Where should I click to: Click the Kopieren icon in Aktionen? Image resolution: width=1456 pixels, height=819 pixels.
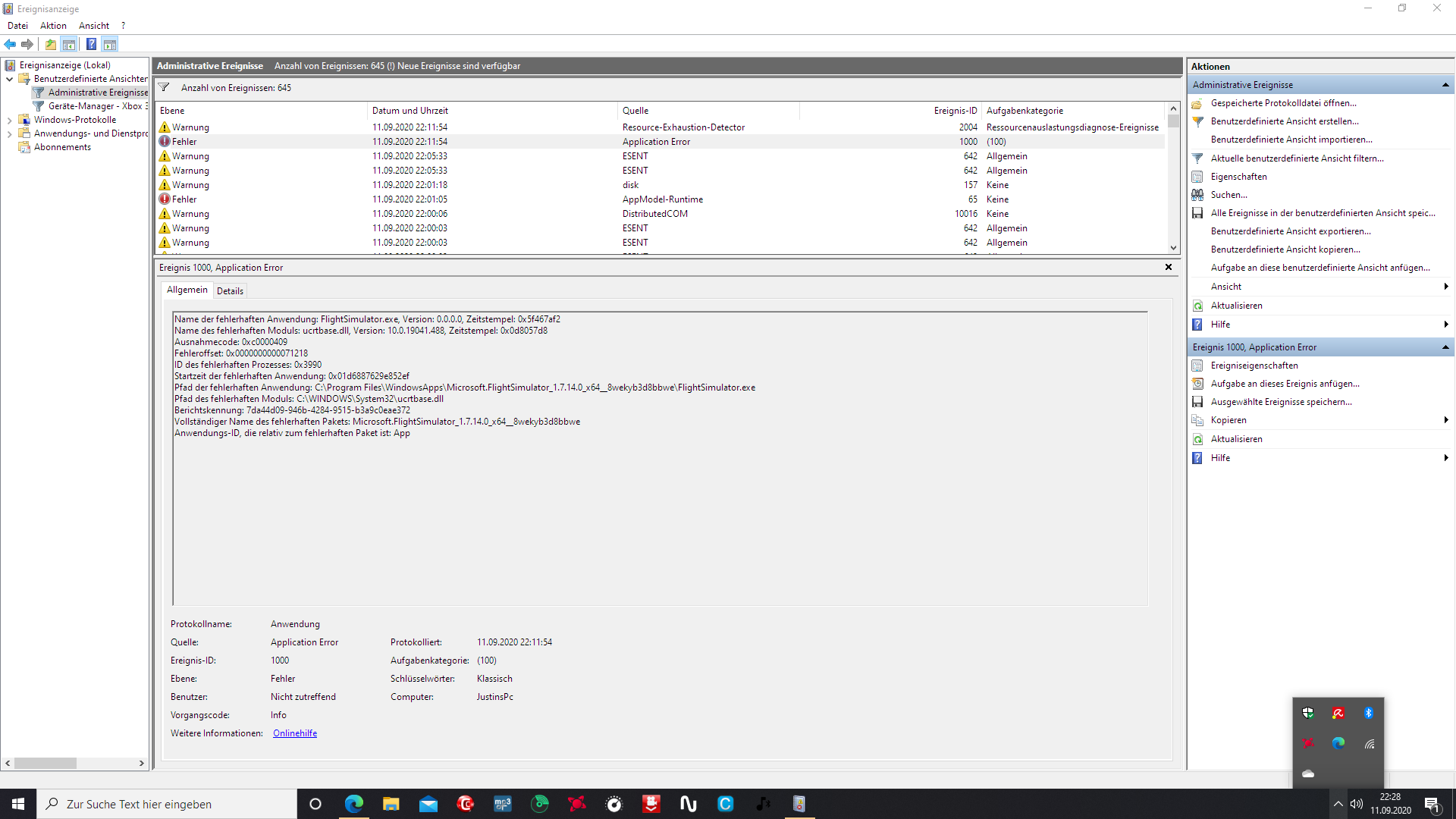click(x=1197, y=420)
